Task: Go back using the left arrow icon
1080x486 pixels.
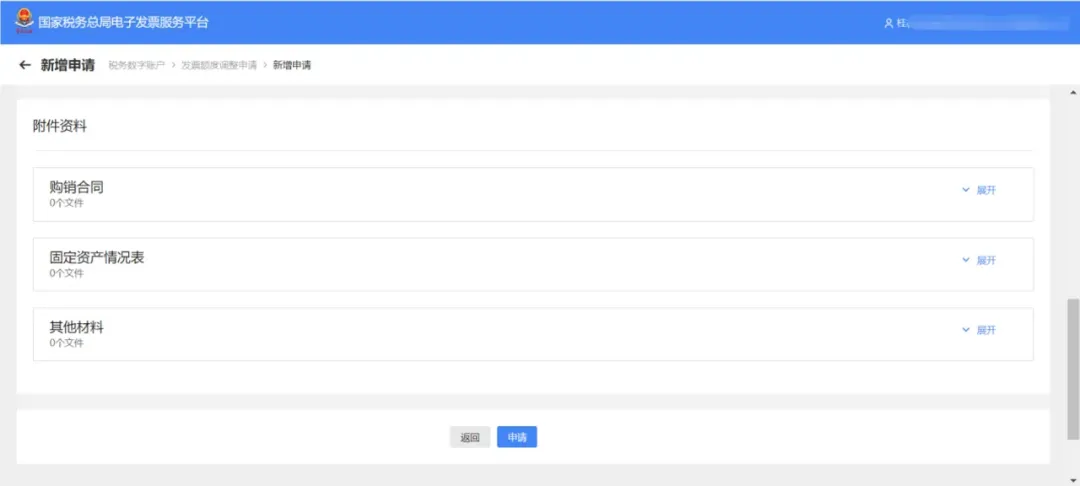Action: click(25, 65)
